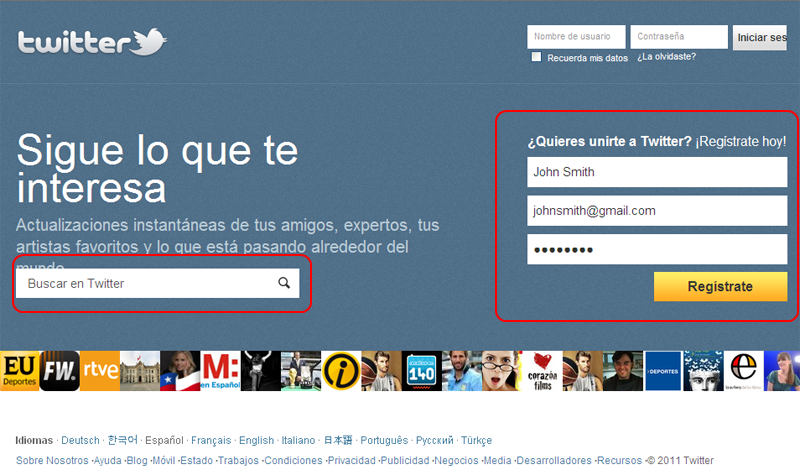Click the 'Iniciar sesión' button
800x475 pixels.
pyautogui.click(x=760, y=37)
